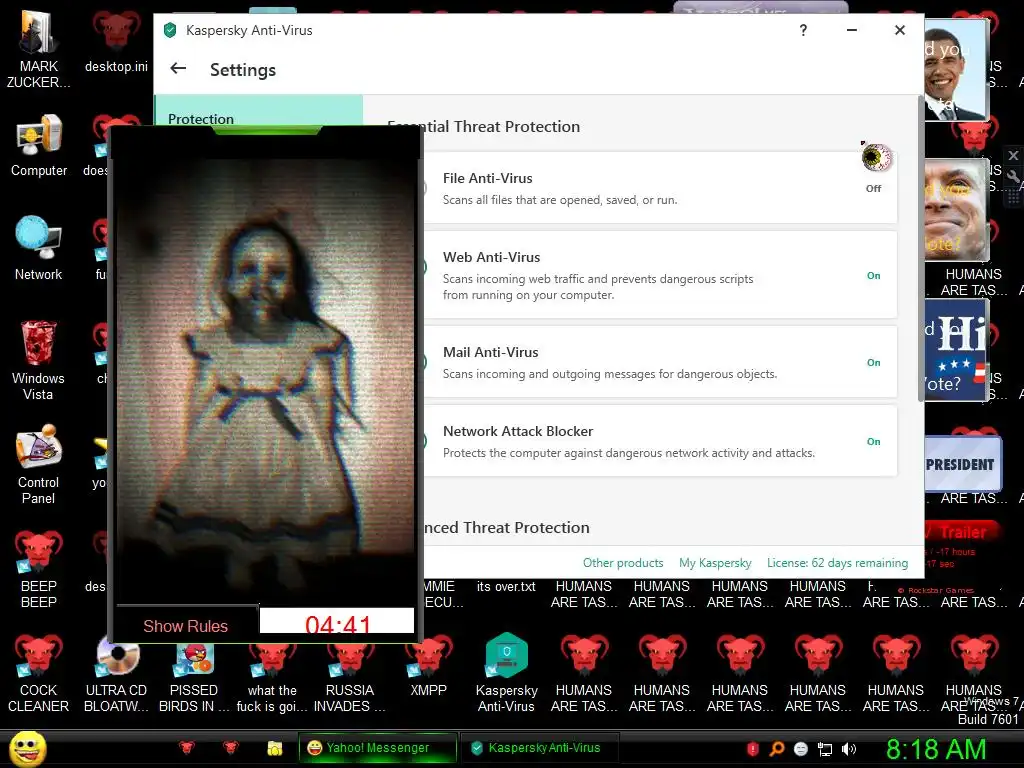
Task: Open the MARK ZUCKER... desktop icon
Action: coord(39,51)
